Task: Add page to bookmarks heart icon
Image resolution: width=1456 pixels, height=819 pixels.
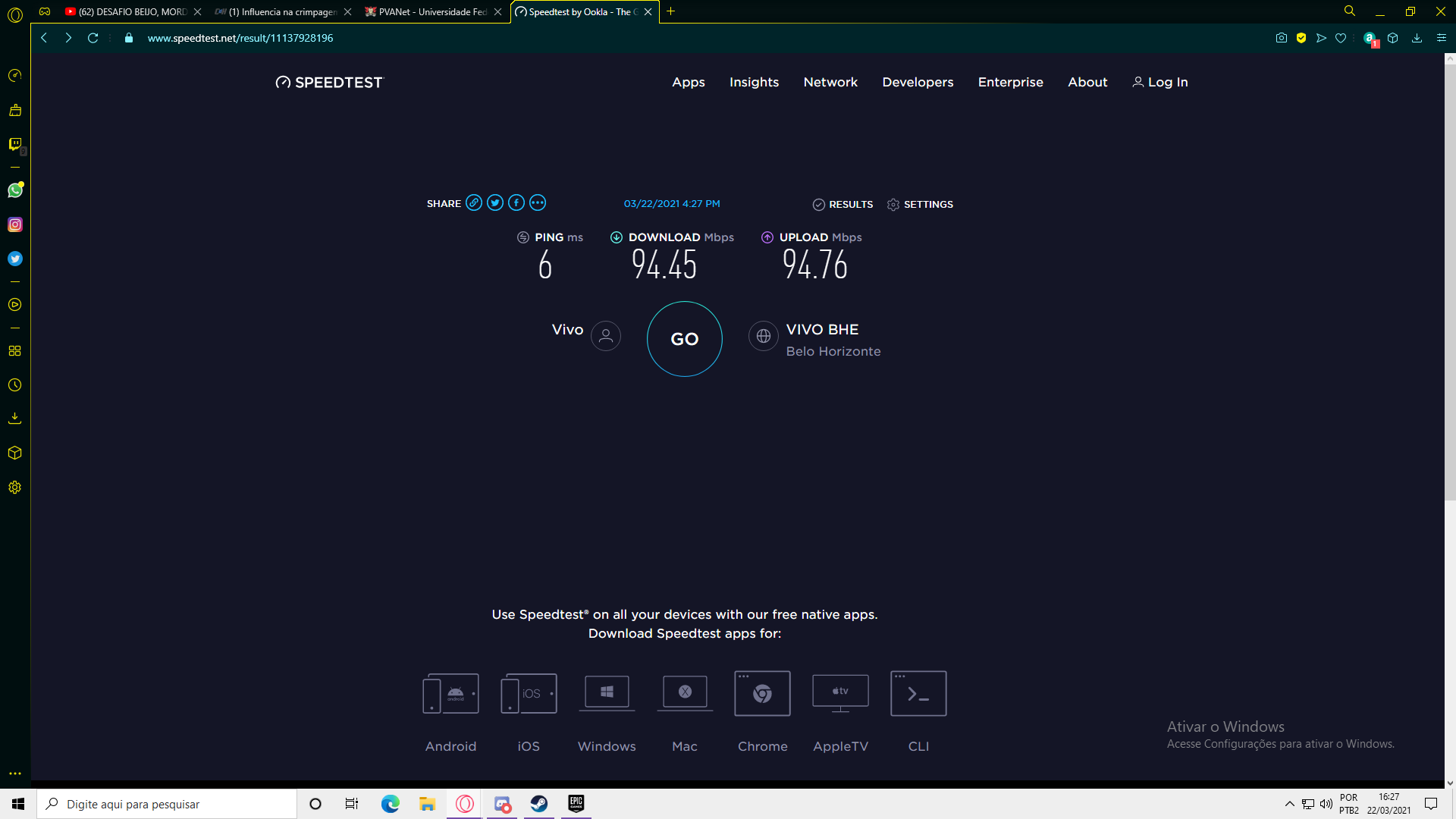Action: point(1341,38)
